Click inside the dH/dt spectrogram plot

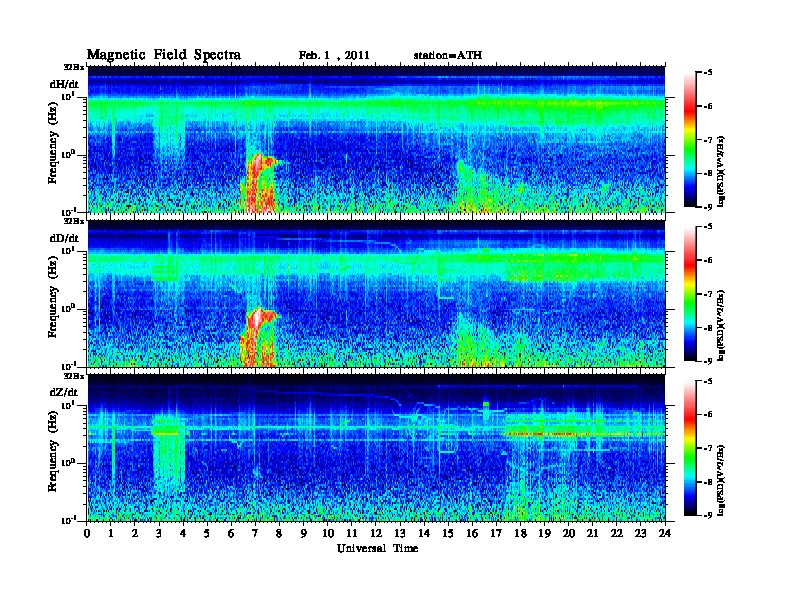coord(376,139)
